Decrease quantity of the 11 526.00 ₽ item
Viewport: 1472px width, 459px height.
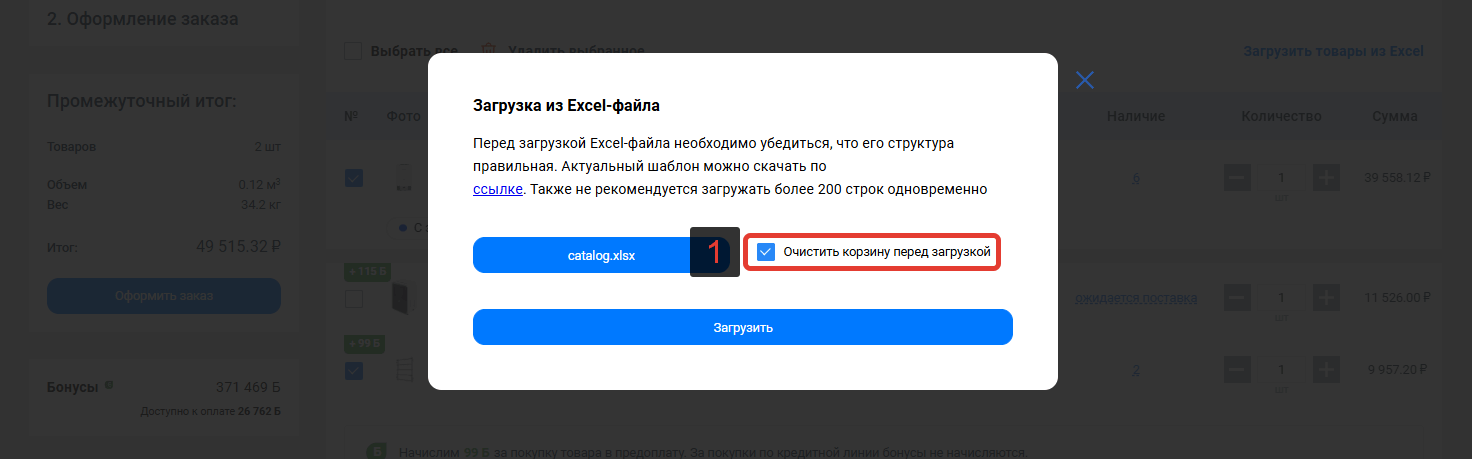pos(1237,298)
